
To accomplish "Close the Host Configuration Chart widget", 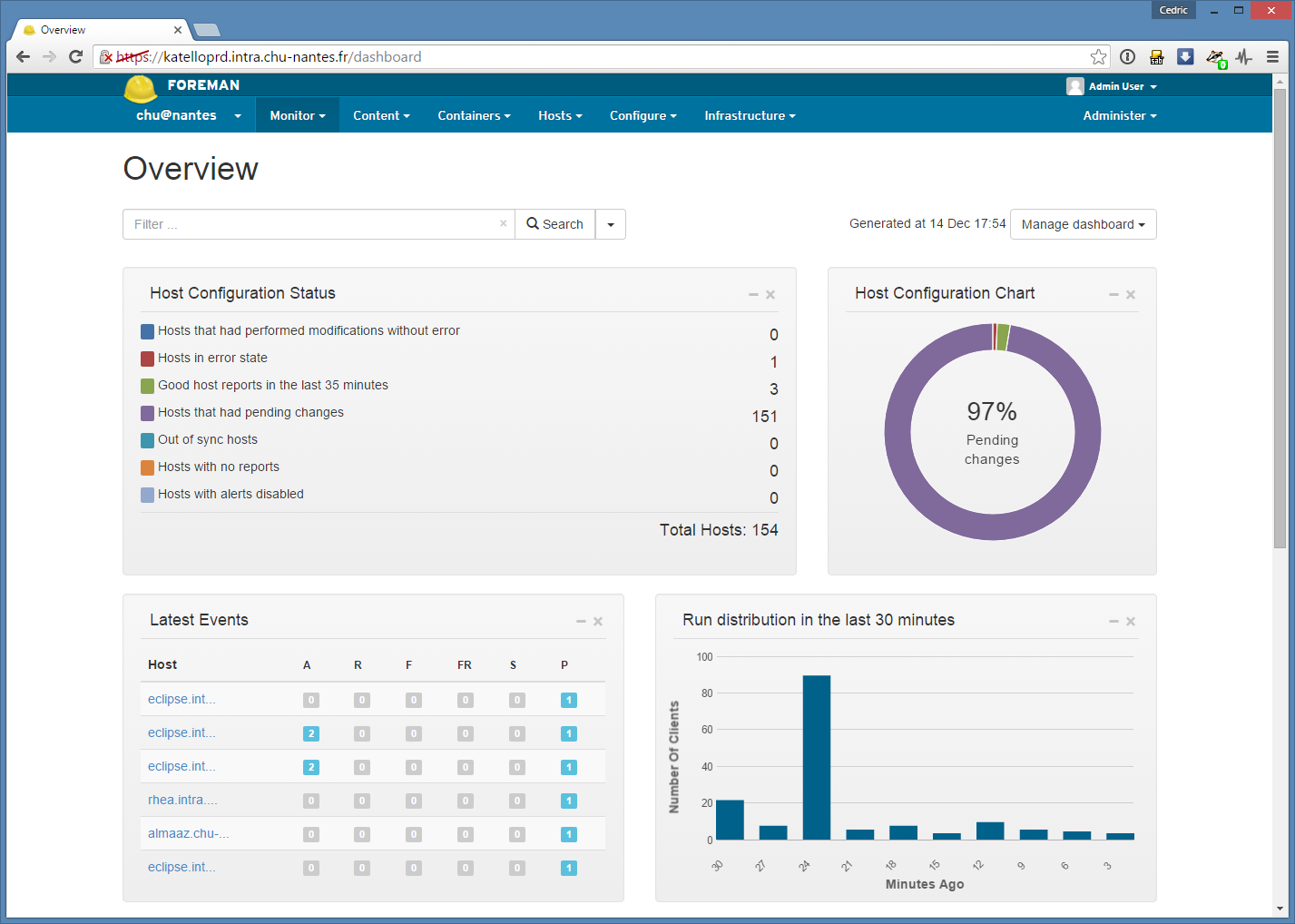I will 1131,294.
